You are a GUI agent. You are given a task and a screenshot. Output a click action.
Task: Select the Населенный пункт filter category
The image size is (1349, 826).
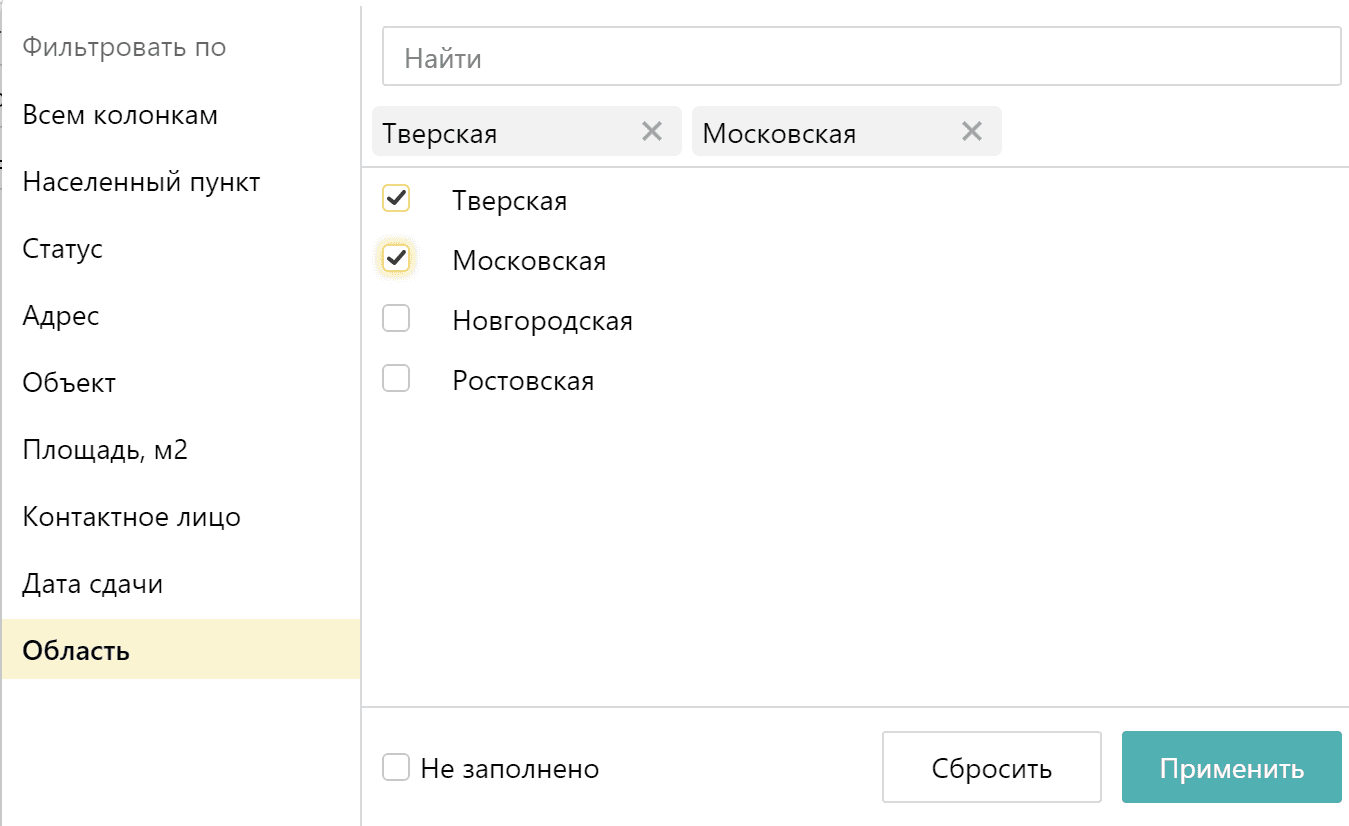point(141,182)
